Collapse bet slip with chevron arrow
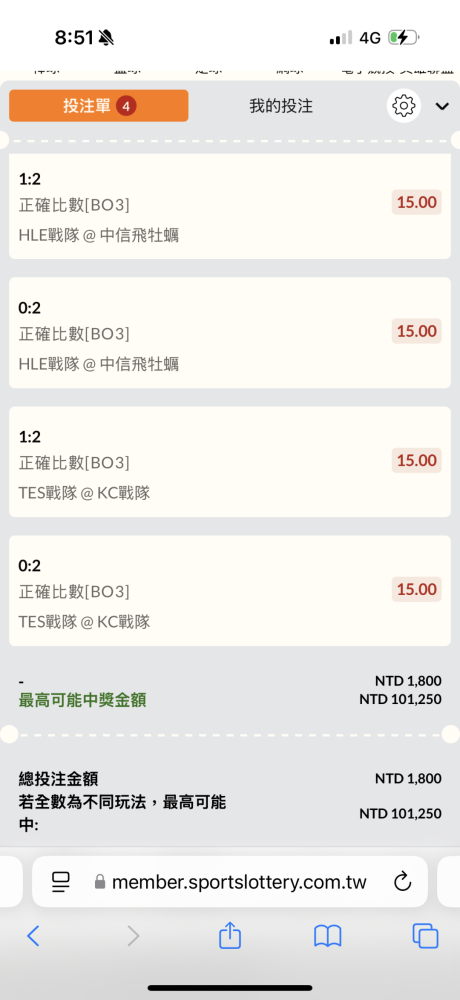 tap(442, 106)
